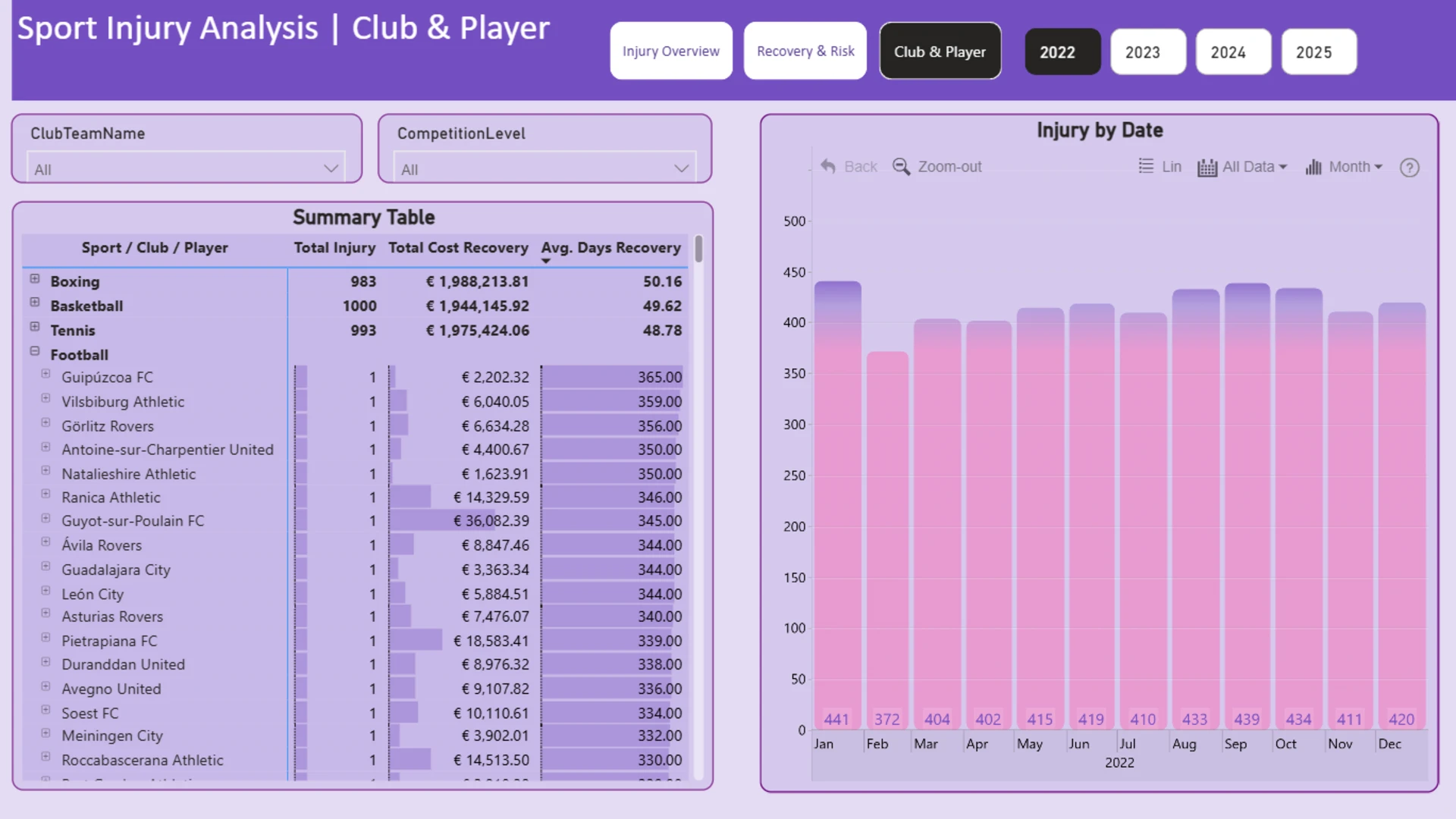Click the September bar showing 439
The image size is (1456, 819).
pyautogui.click(x=1247, y=506)
